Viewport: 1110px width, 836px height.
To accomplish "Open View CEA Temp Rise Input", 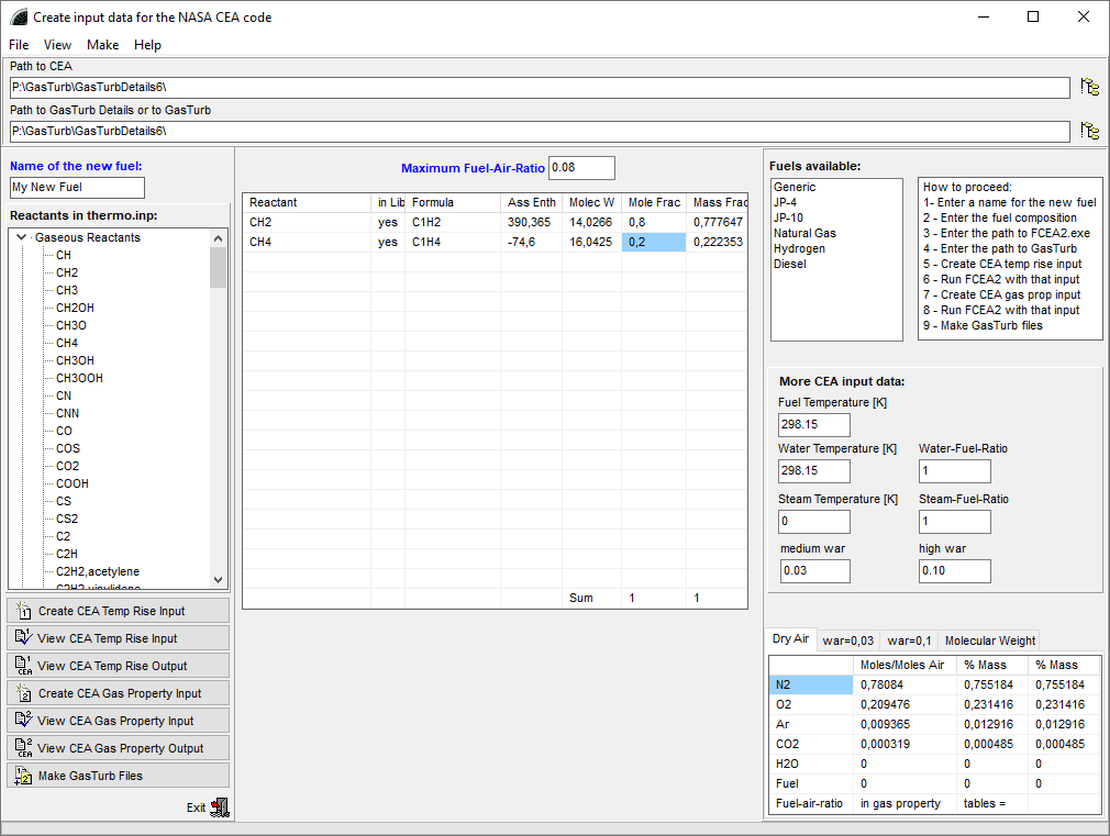I will coord(119,638).
